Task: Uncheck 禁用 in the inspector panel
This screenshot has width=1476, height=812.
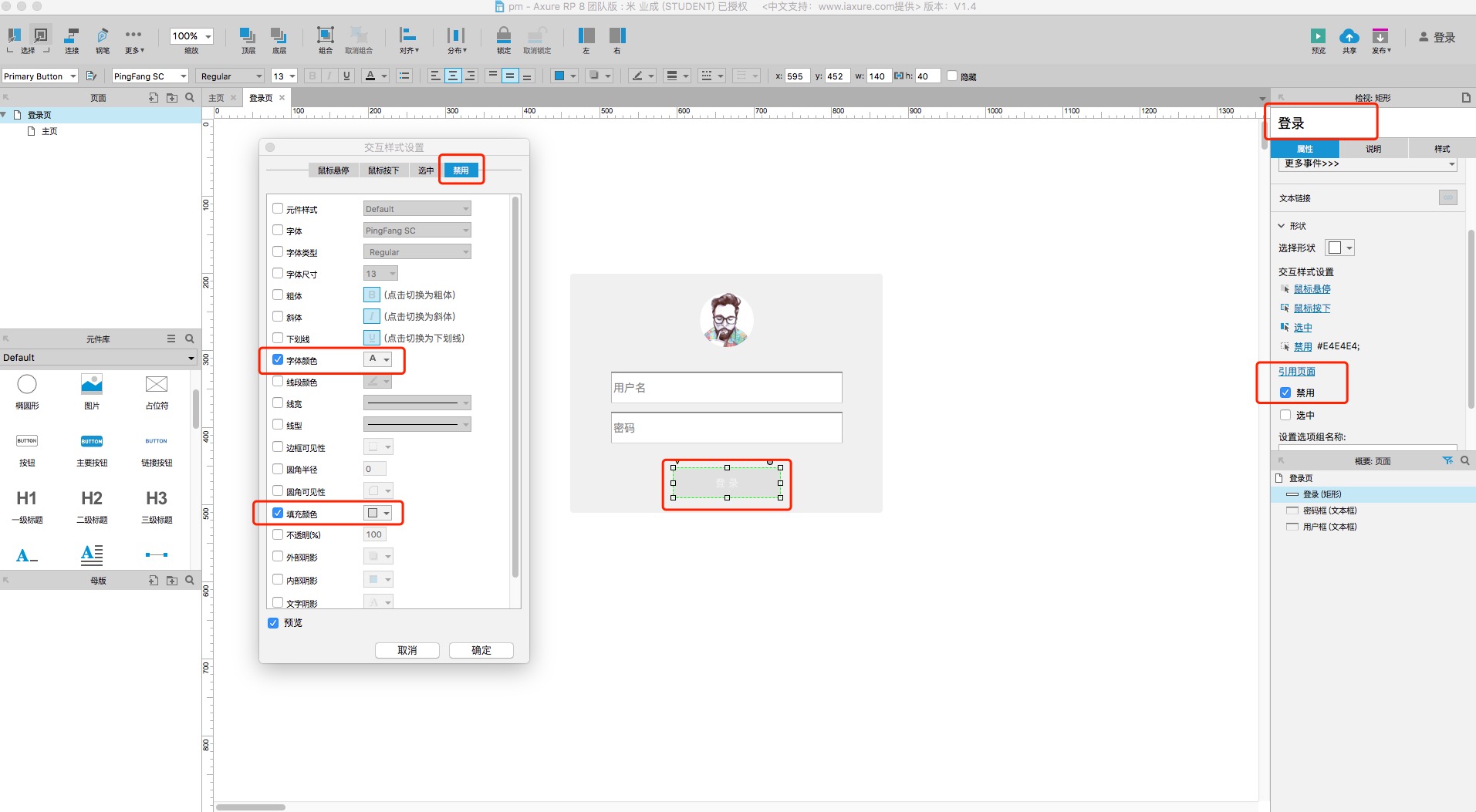Action: [x=1285, y=393]
